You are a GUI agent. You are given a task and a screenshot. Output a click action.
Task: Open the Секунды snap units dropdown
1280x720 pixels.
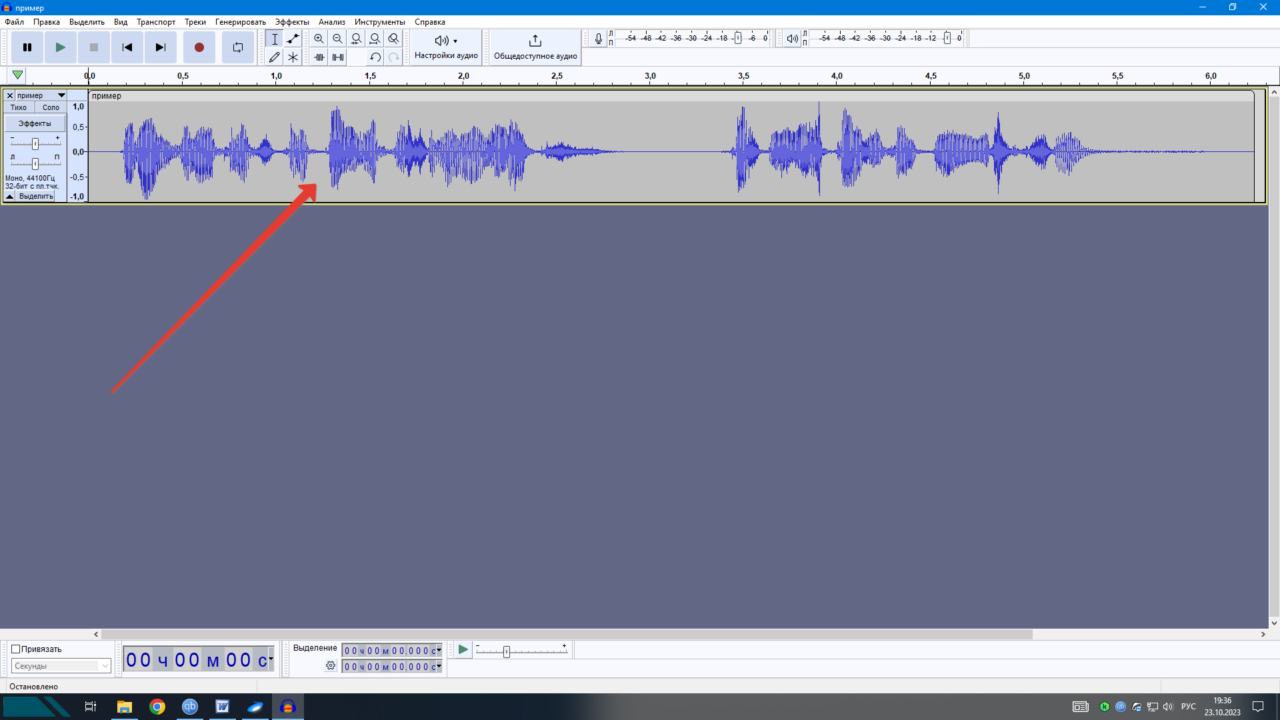coord(61,666)
